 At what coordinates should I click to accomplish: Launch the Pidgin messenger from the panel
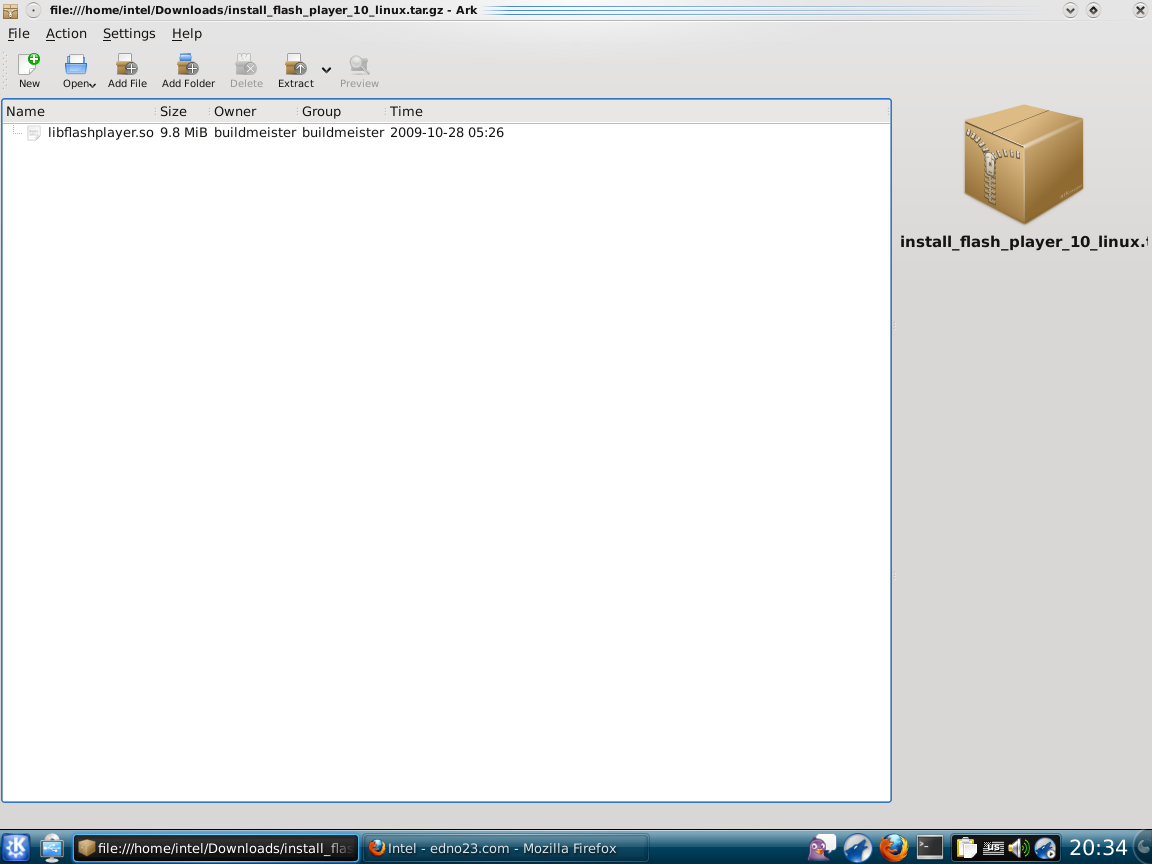pos(821,848)
